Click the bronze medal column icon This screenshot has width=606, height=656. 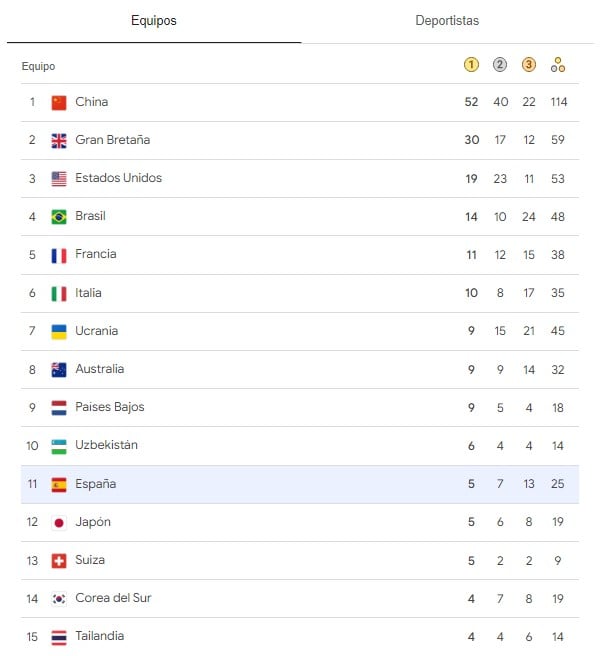click(529, 66)
